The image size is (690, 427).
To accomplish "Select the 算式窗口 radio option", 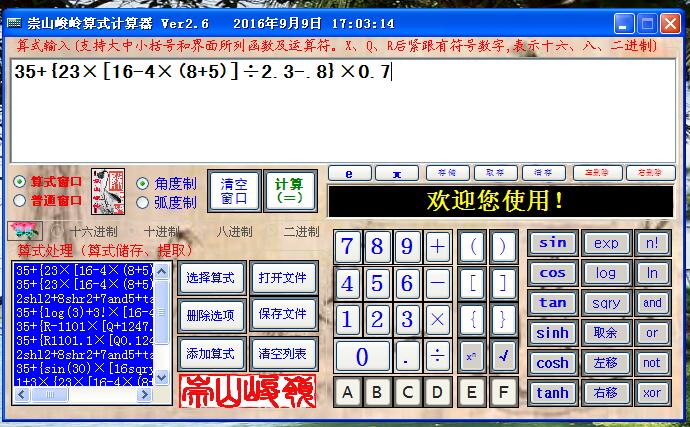I will click(x=48, y=181).
